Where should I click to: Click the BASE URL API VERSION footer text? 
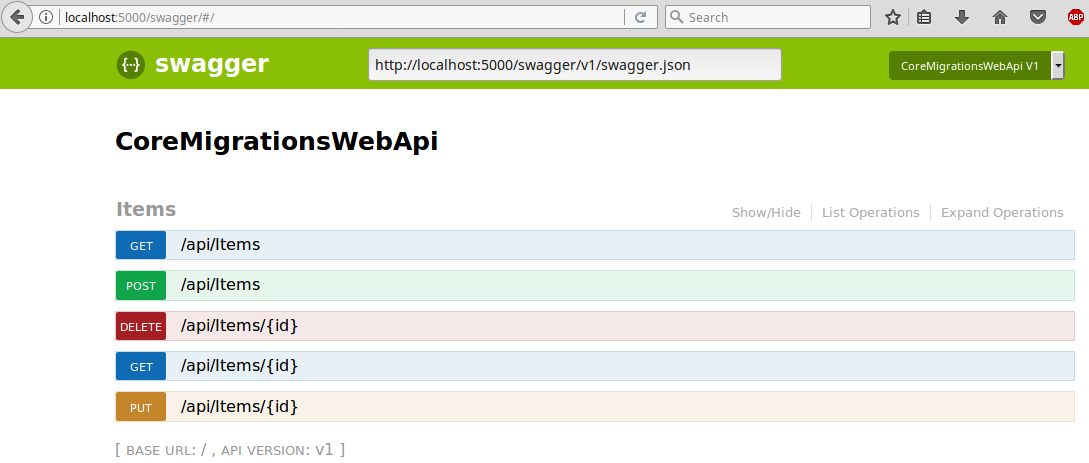point(230,450)
